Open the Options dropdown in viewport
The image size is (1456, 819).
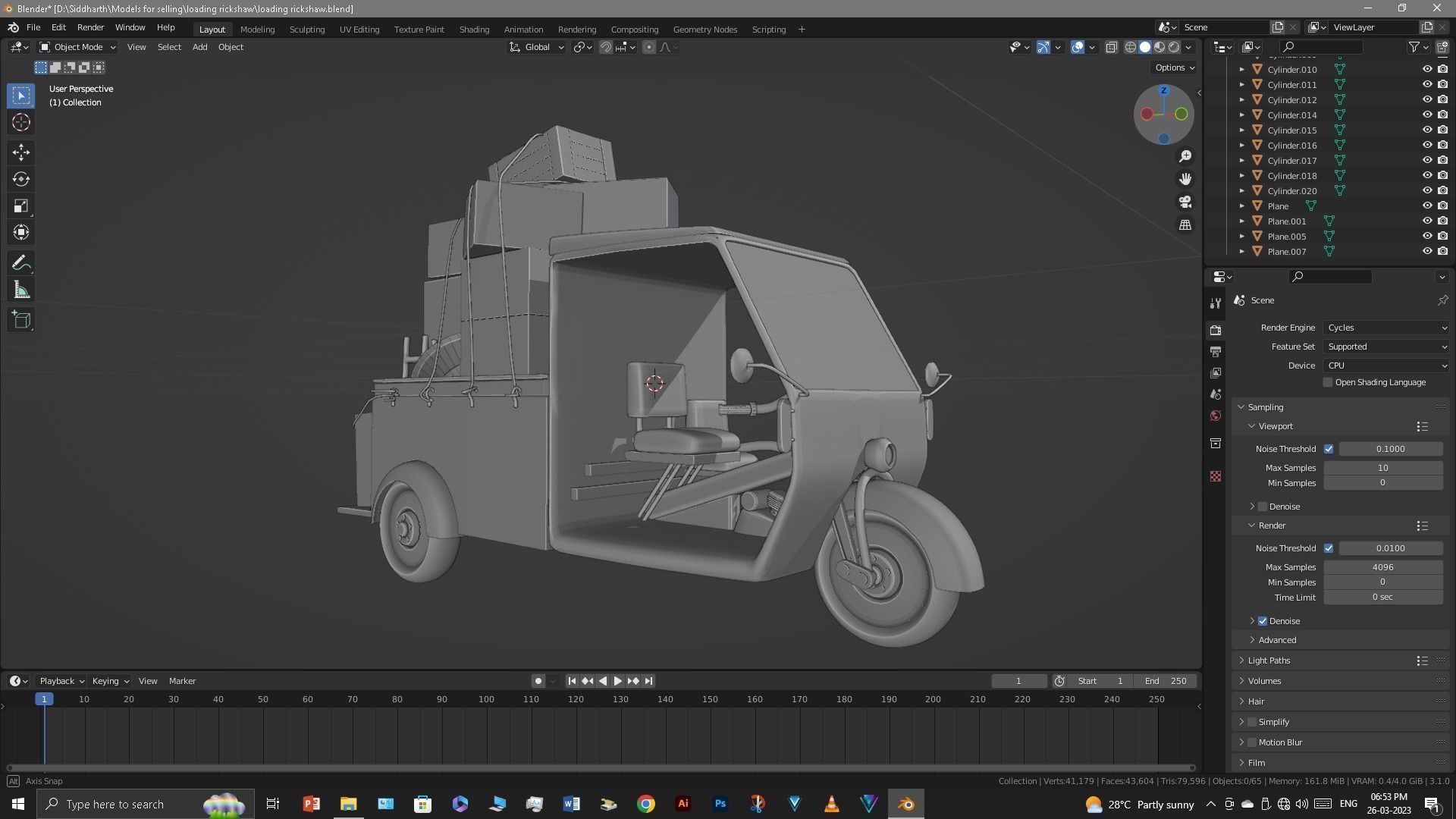1174,67
